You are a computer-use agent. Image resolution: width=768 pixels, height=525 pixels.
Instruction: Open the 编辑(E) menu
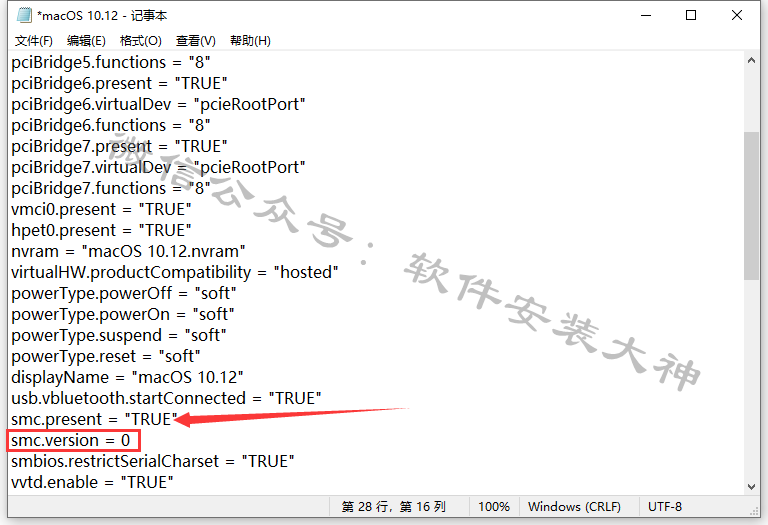[86, 41]
